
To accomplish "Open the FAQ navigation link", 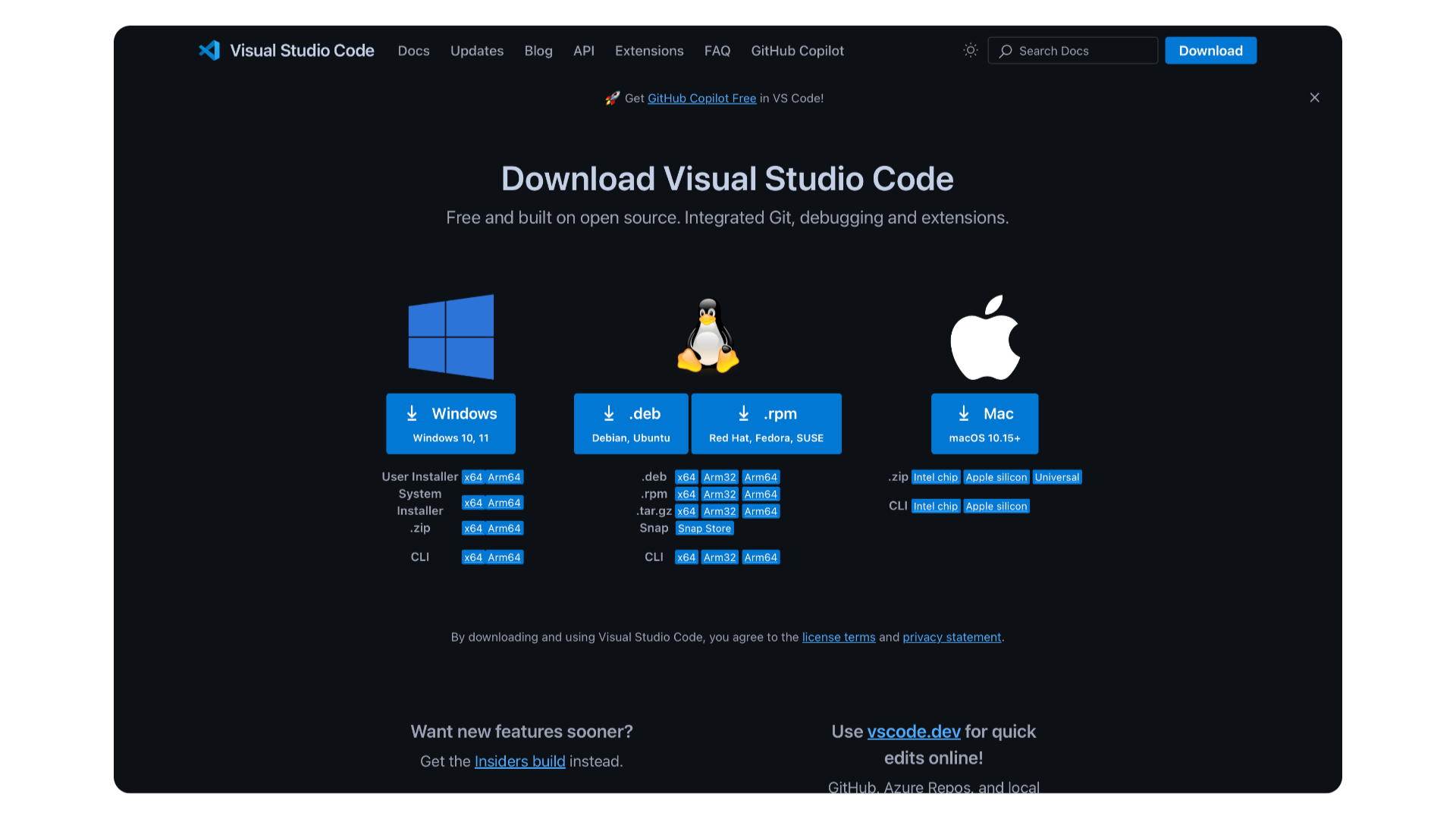I will (x=717, y=51).
